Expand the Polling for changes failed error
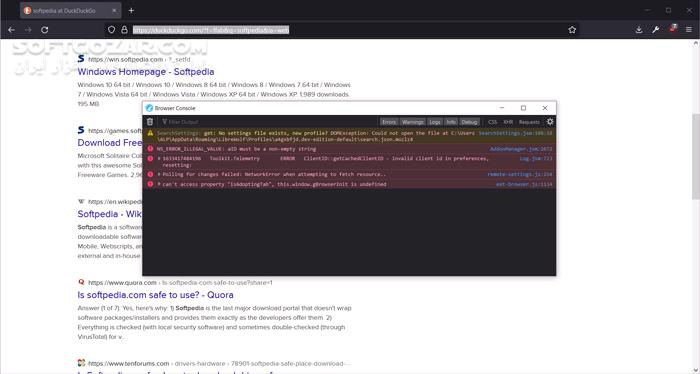The width and height of the screenshot is (700, 374). 159,175
